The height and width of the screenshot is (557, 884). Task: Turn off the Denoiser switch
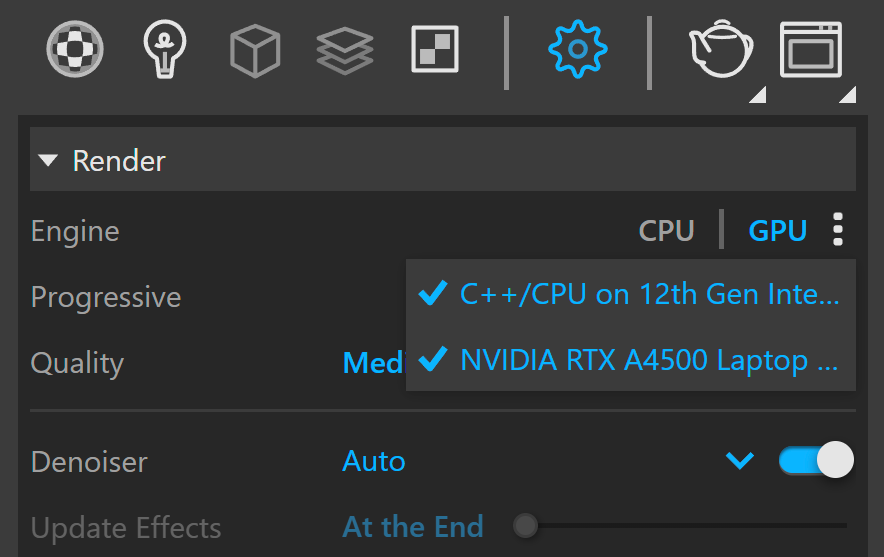coord(816,460)
